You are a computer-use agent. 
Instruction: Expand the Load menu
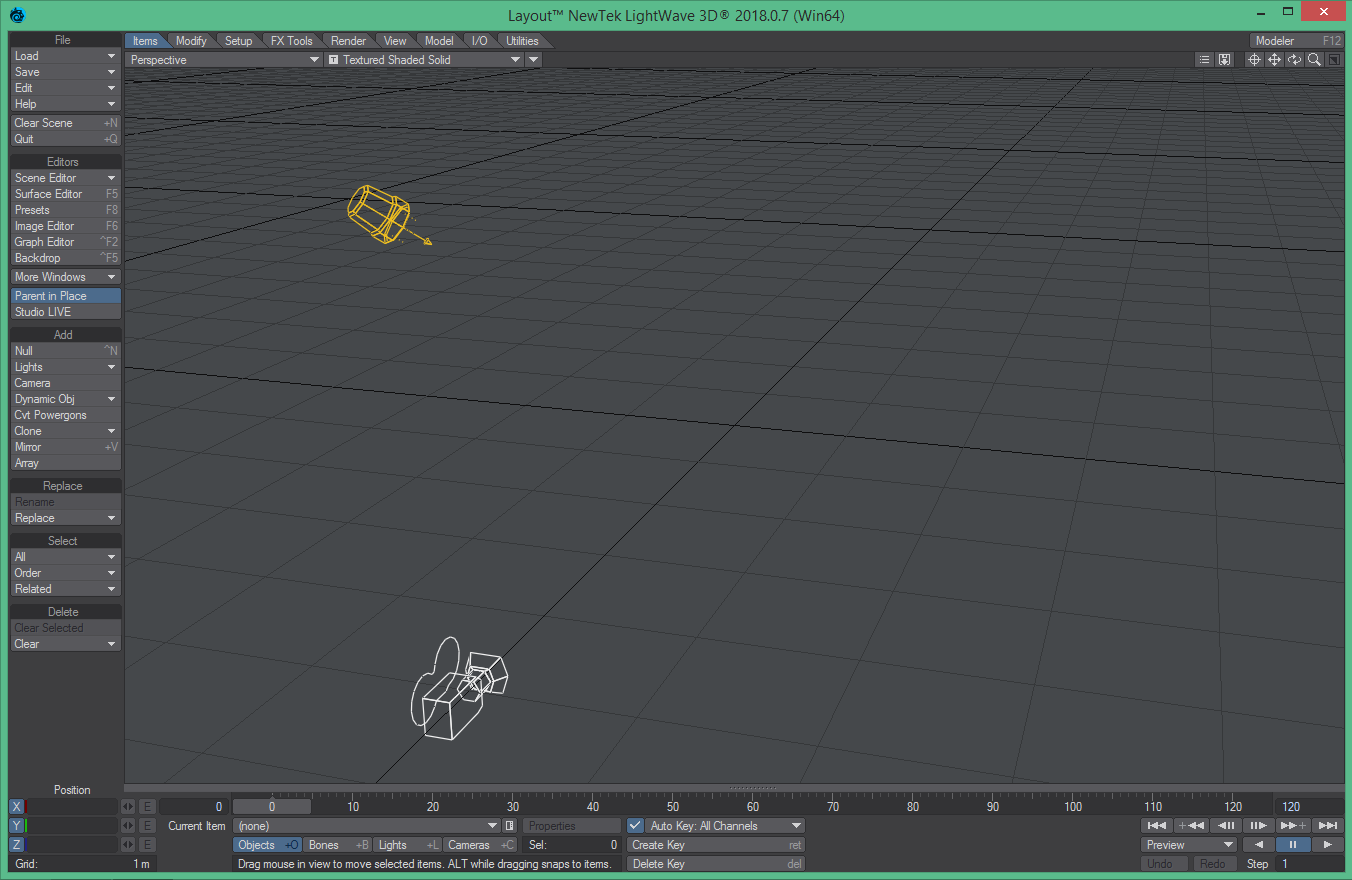(66, 56)
